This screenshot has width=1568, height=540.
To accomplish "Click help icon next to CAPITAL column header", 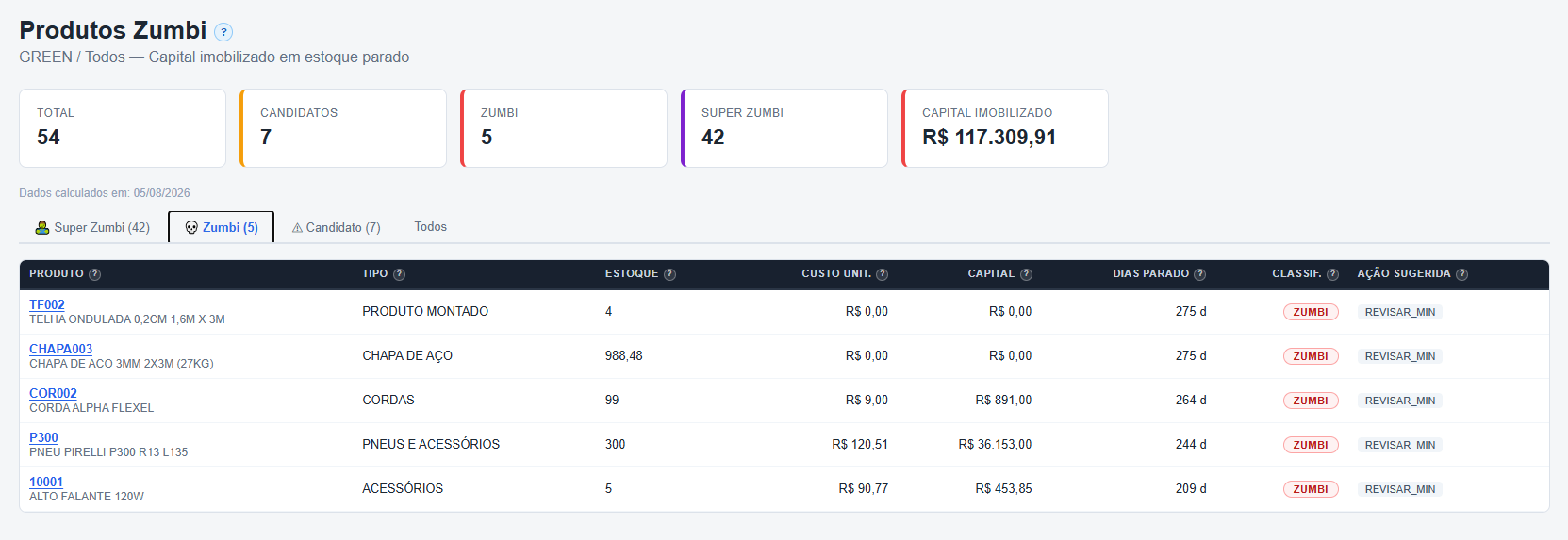I will (x=1026, y=274).
